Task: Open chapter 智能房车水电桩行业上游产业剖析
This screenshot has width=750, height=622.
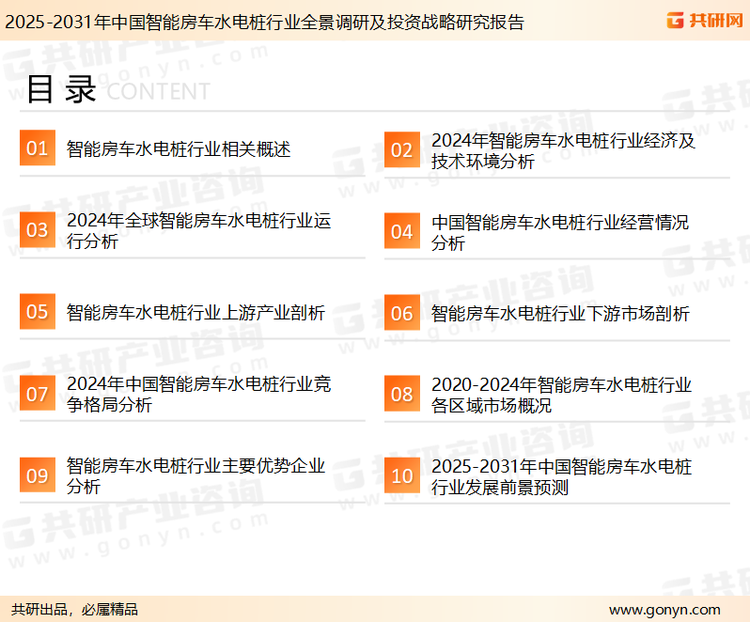Action: tap(196, 312)
